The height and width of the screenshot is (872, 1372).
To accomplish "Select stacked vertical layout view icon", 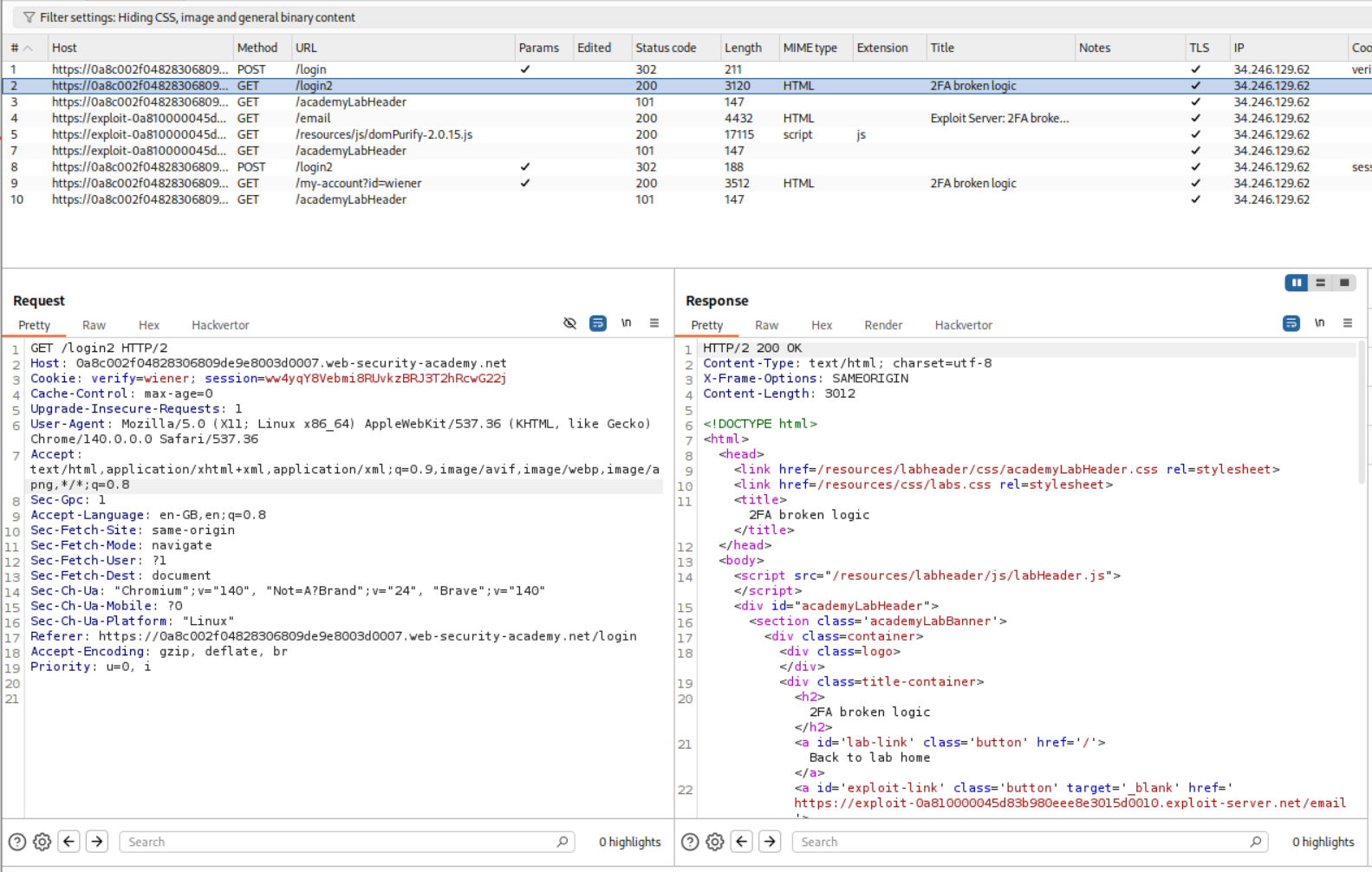I will click(1320, 283).
